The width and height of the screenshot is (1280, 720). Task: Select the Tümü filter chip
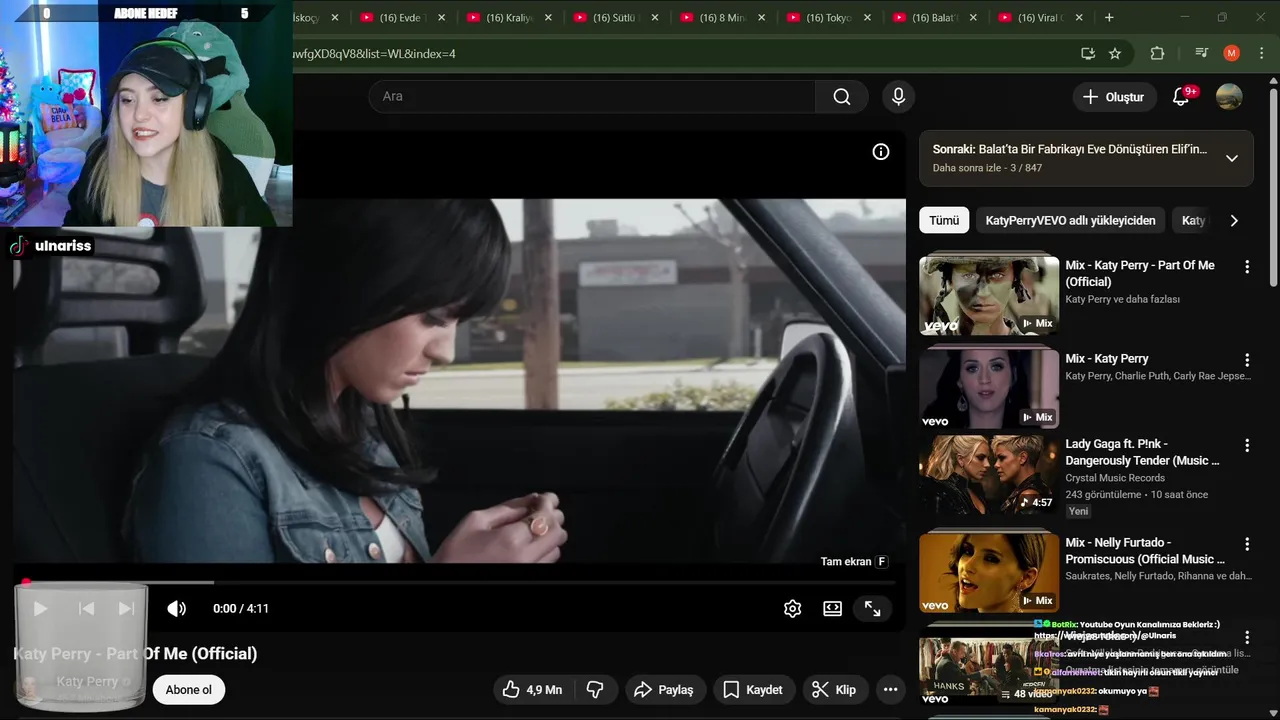click(944, 220)
